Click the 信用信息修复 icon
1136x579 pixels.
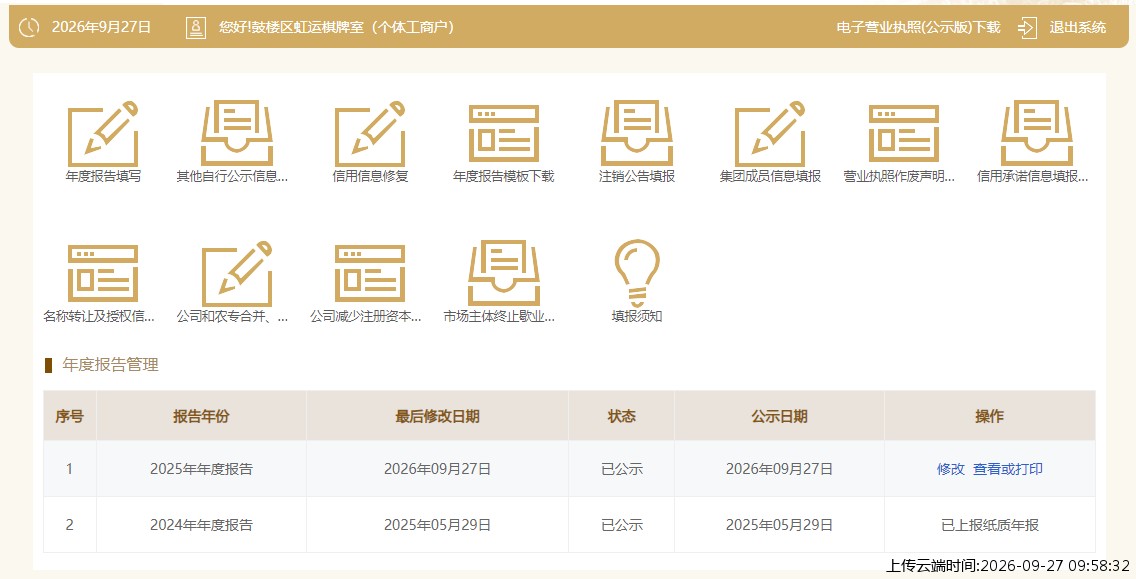coord(370,133)
